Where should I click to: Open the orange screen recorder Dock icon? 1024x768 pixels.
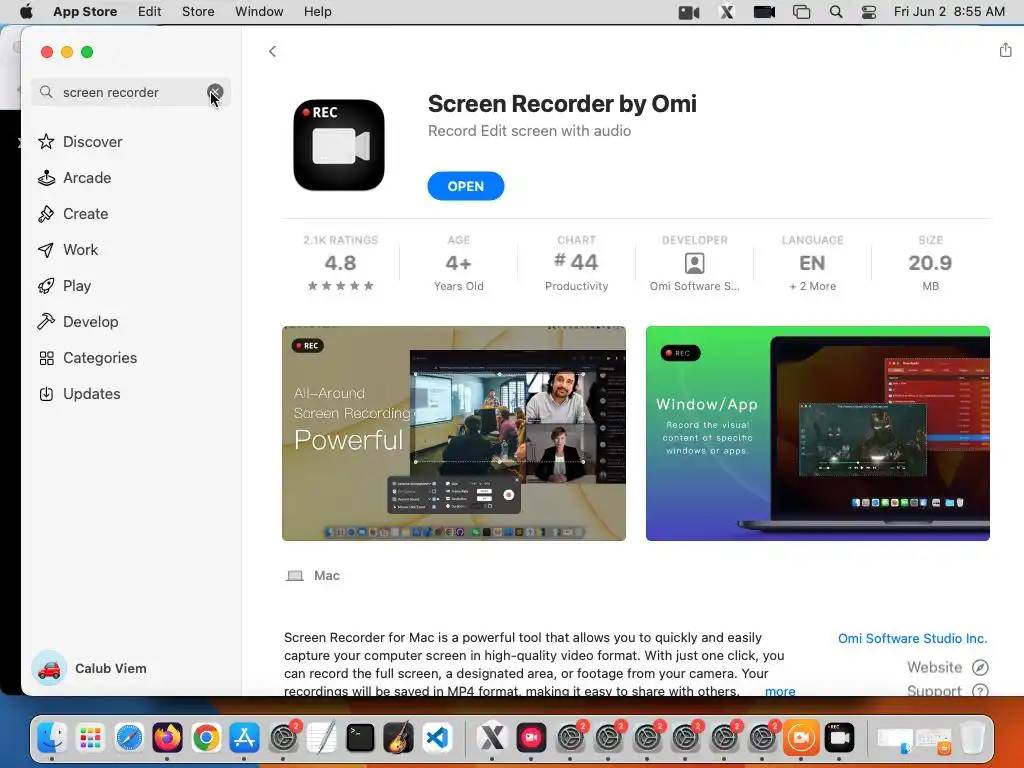801,738
